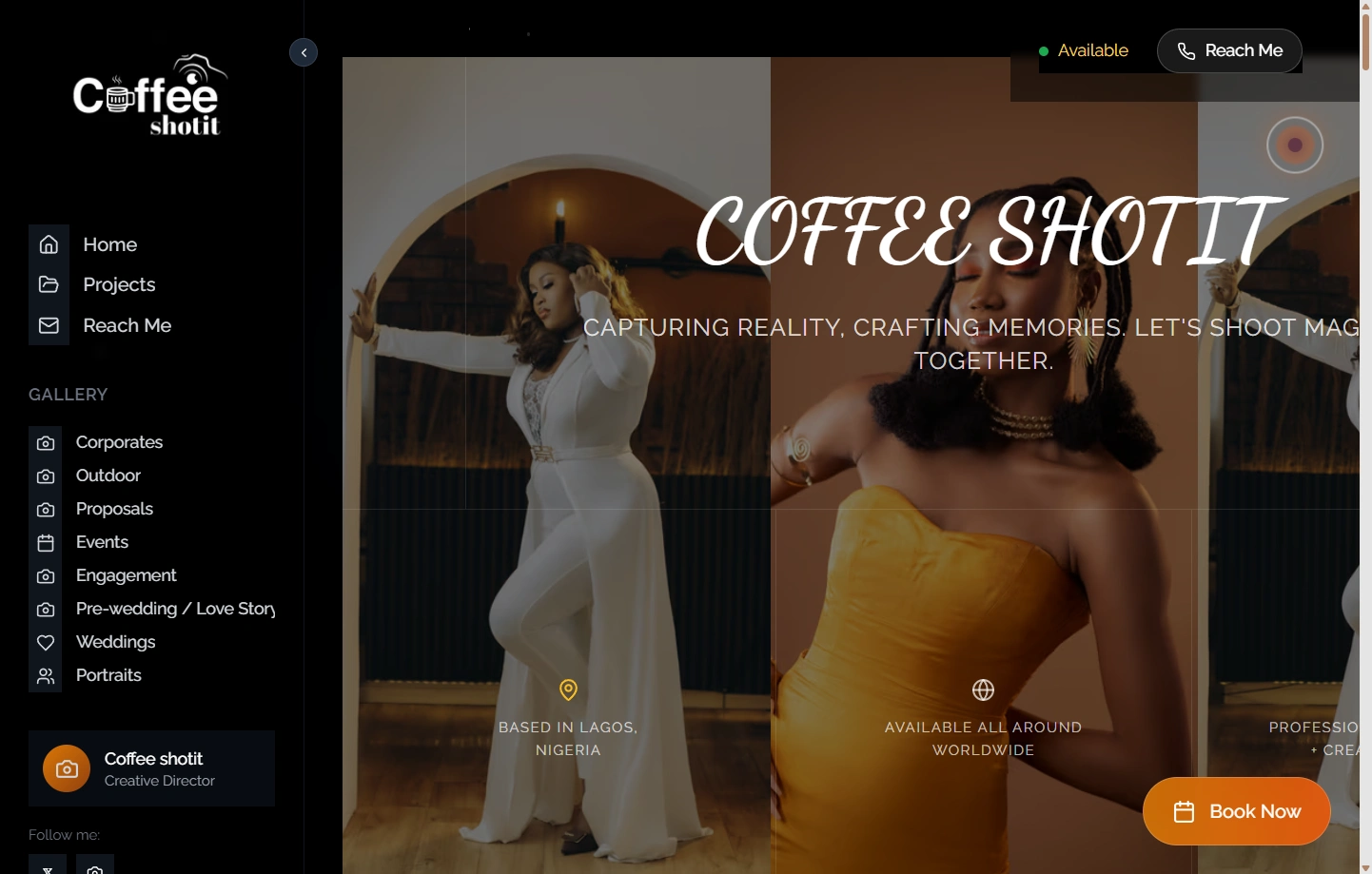Click the glowing orange circle cursor button
The image size is (1372, 874).
click(1295, 146)
